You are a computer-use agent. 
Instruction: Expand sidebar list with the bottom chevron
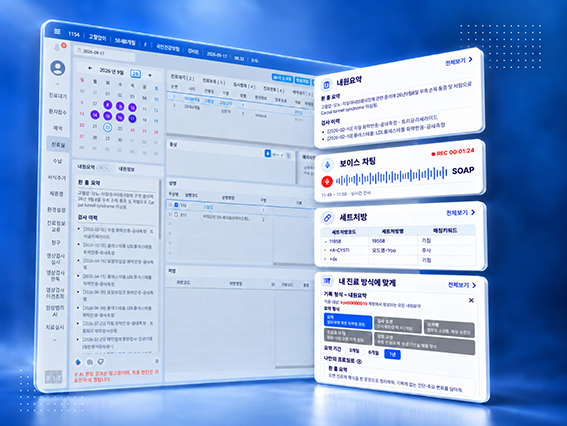coord(55,340)
